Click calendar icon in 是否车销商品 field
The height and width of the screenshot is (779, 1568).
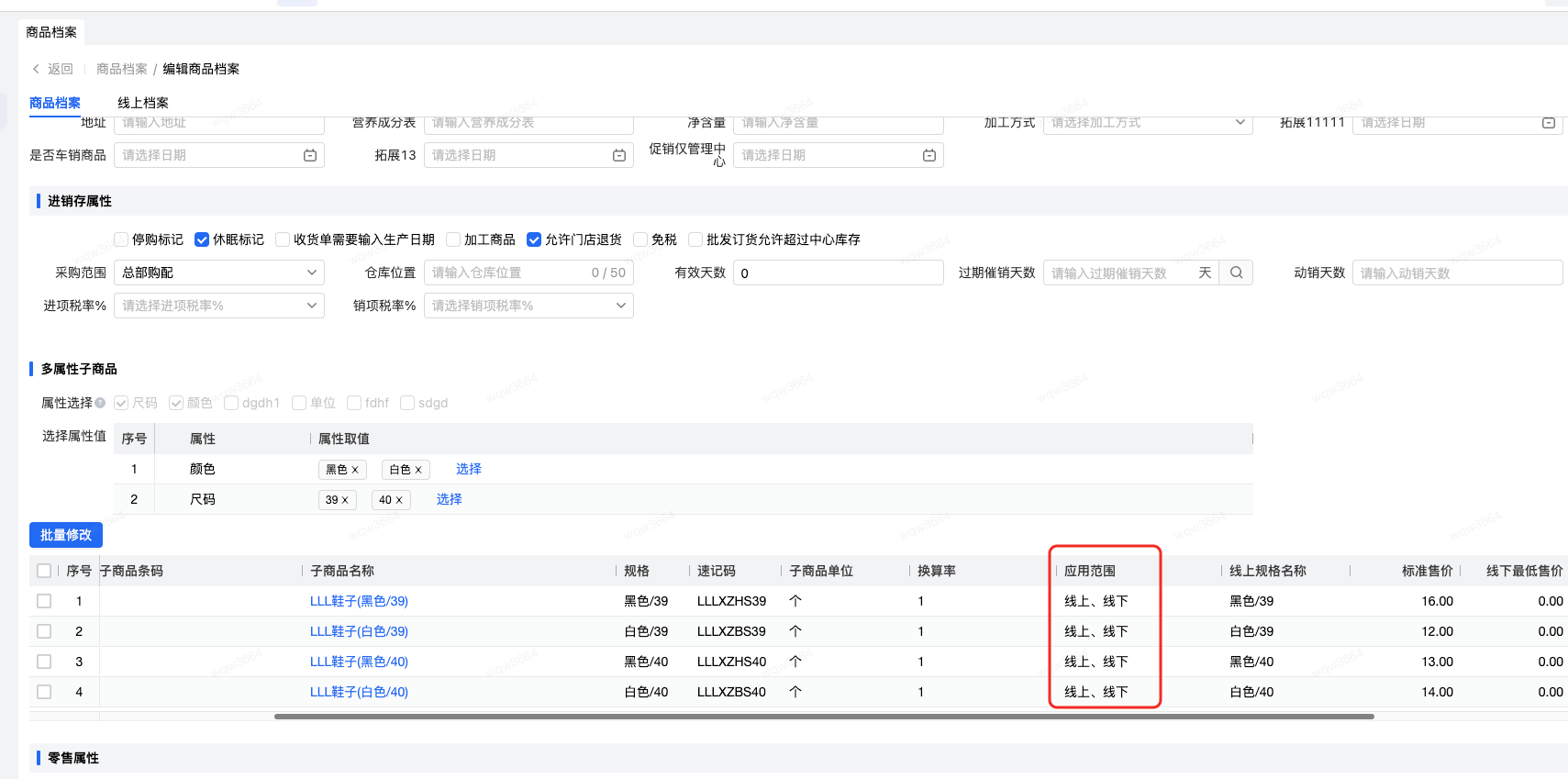click(x=310, y=156)
